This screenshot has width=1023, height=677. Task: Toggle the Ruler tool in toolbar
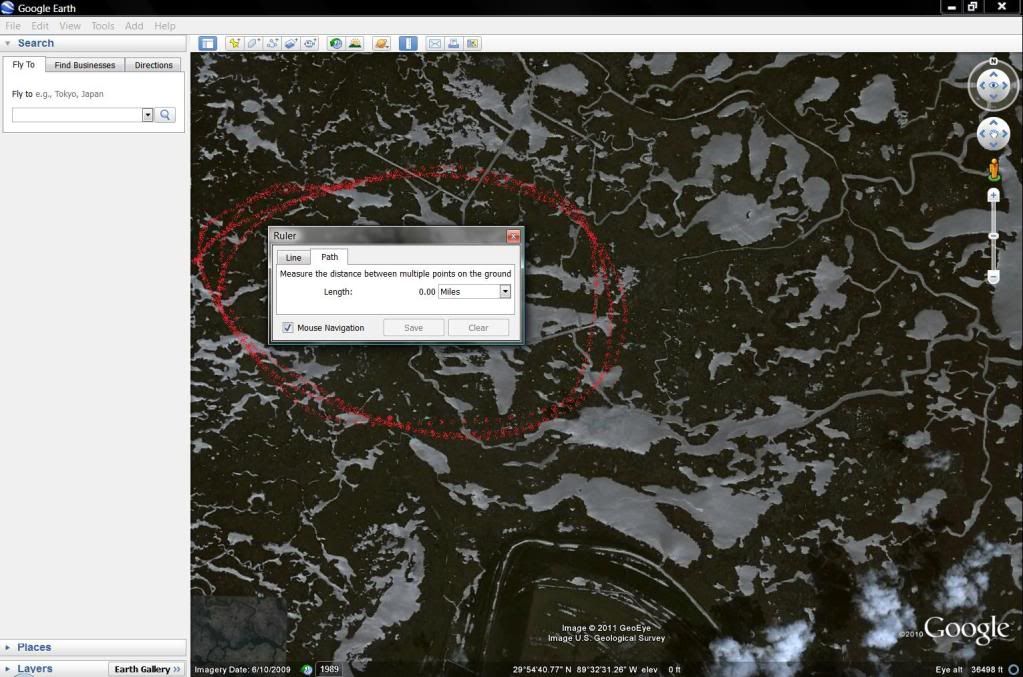(408, 43)
